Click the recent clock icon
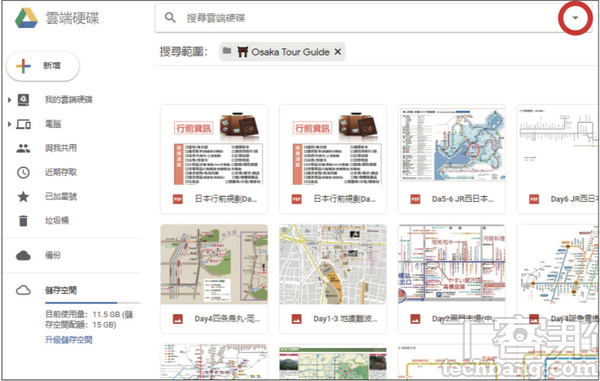The width and height of the screenshot is (600, 381). [23, 173]
